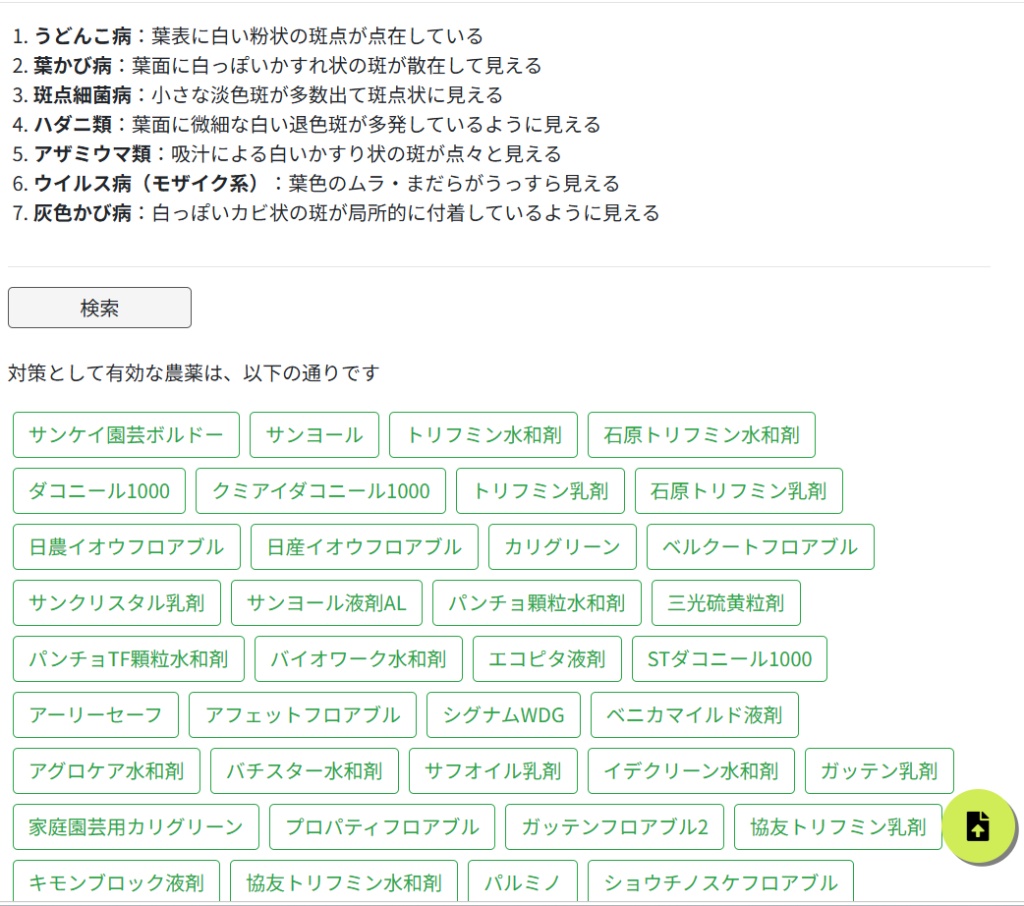Click the 検索 search button

99,308
